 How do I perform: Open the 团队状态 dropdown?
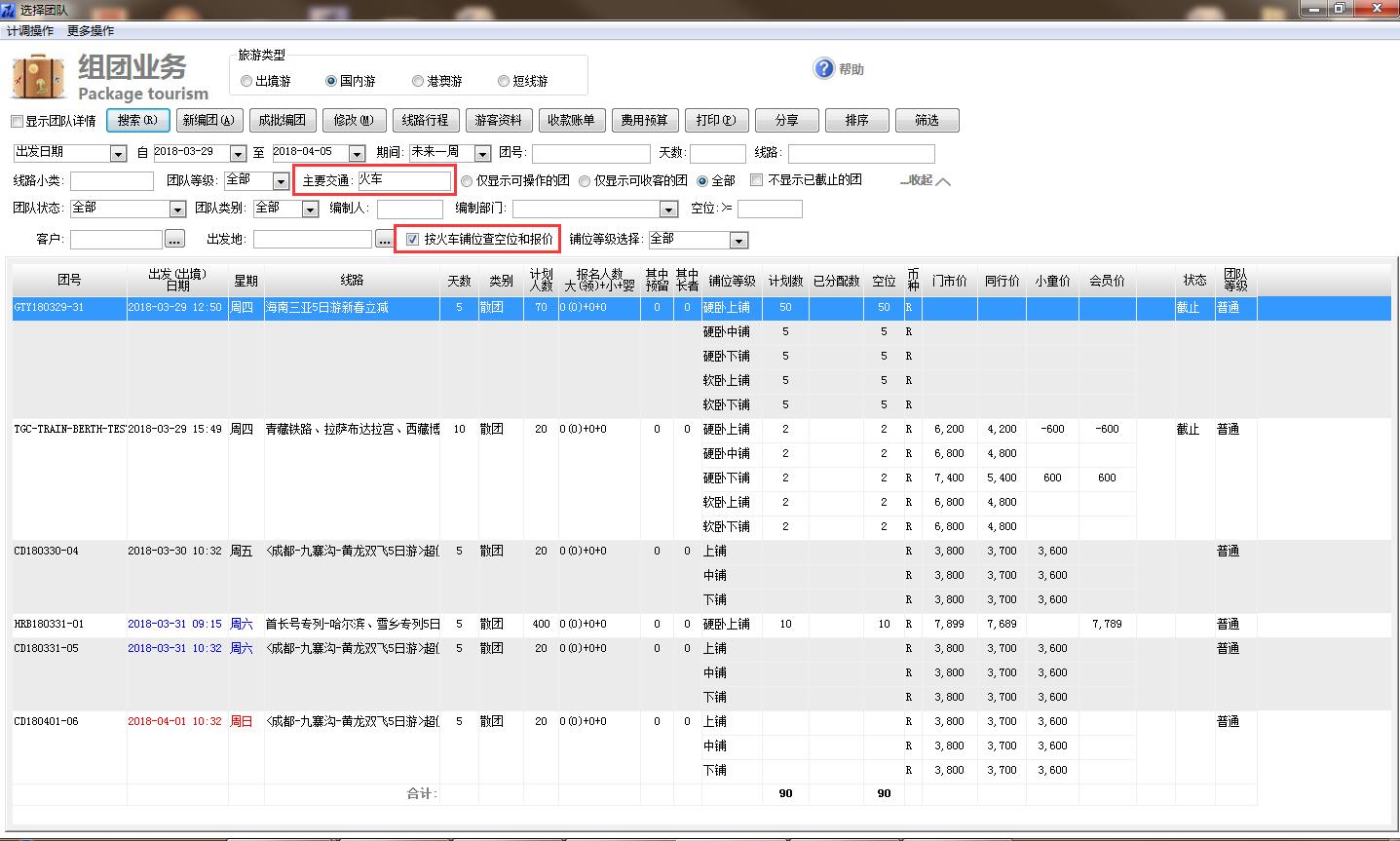click(x=177, y=210)
